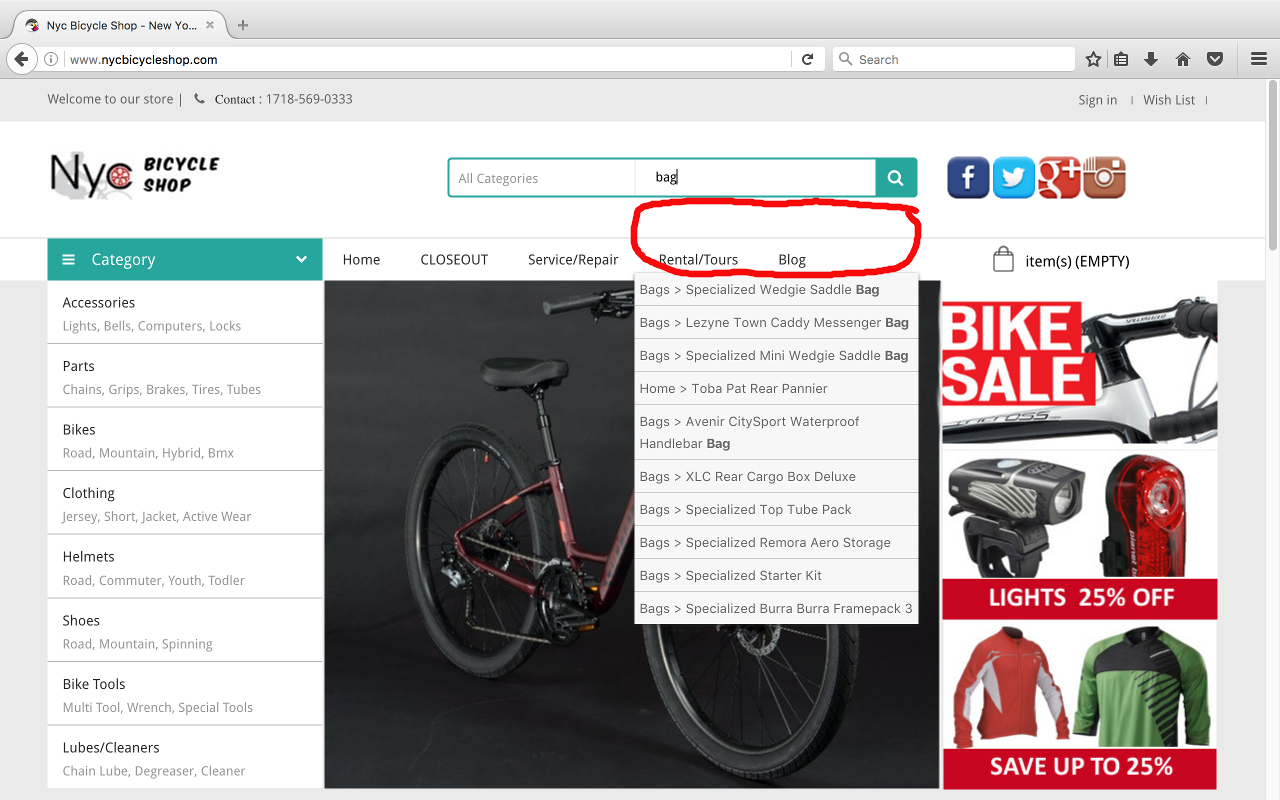Select the Nyc Bicycle Shop browser tab
The height and width of the screenshot is (800, 1280).
click(x=120, y=25)
